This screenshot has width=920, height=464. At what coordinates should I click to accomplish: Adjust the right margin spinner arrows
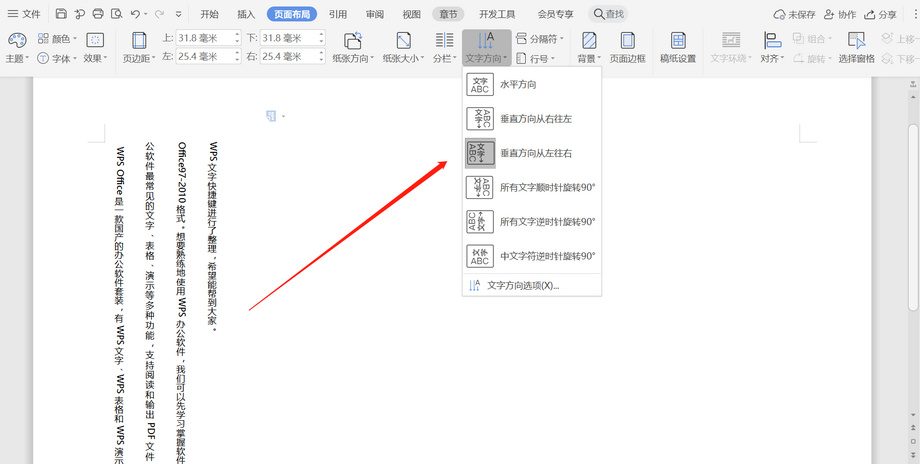click(x=321, y=56)
